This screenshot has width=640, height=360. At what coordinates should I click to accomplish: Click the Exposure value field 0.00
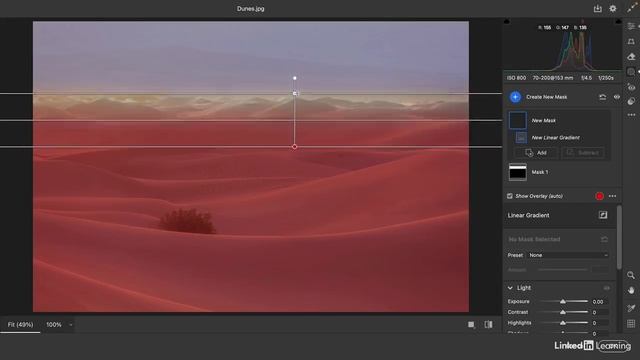click(x=600, y=302)
